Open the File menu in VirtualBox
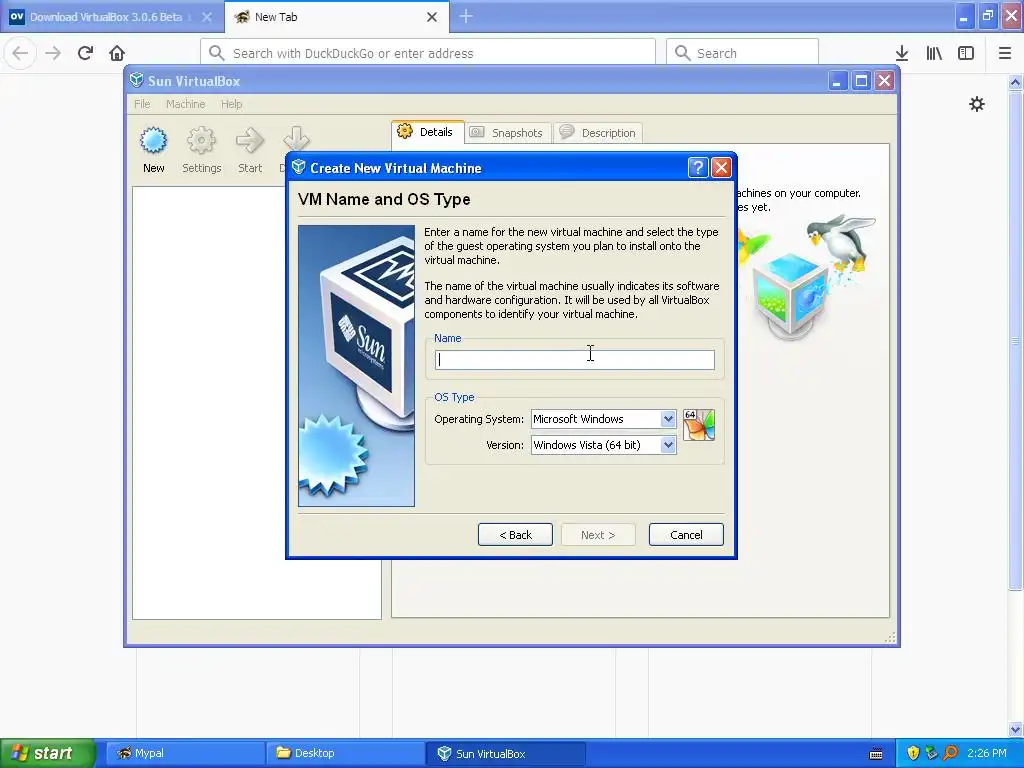 [x=142, y=104]
